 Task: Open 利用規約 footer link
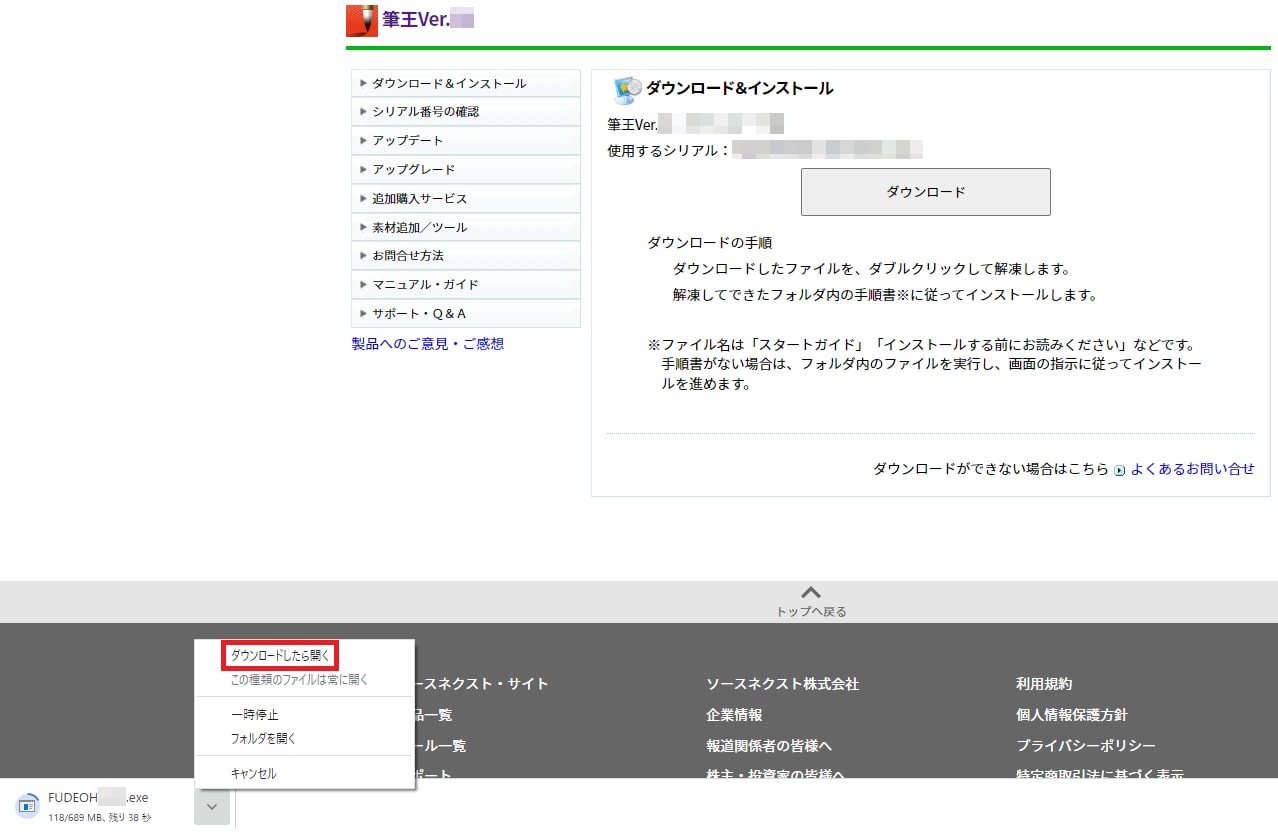[x=1044, y=684]
